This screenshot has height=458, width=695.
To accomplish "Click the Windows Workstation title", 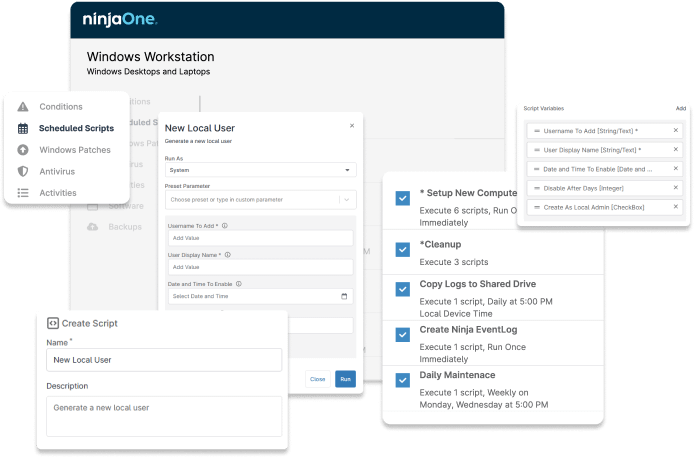I will 150,57.
